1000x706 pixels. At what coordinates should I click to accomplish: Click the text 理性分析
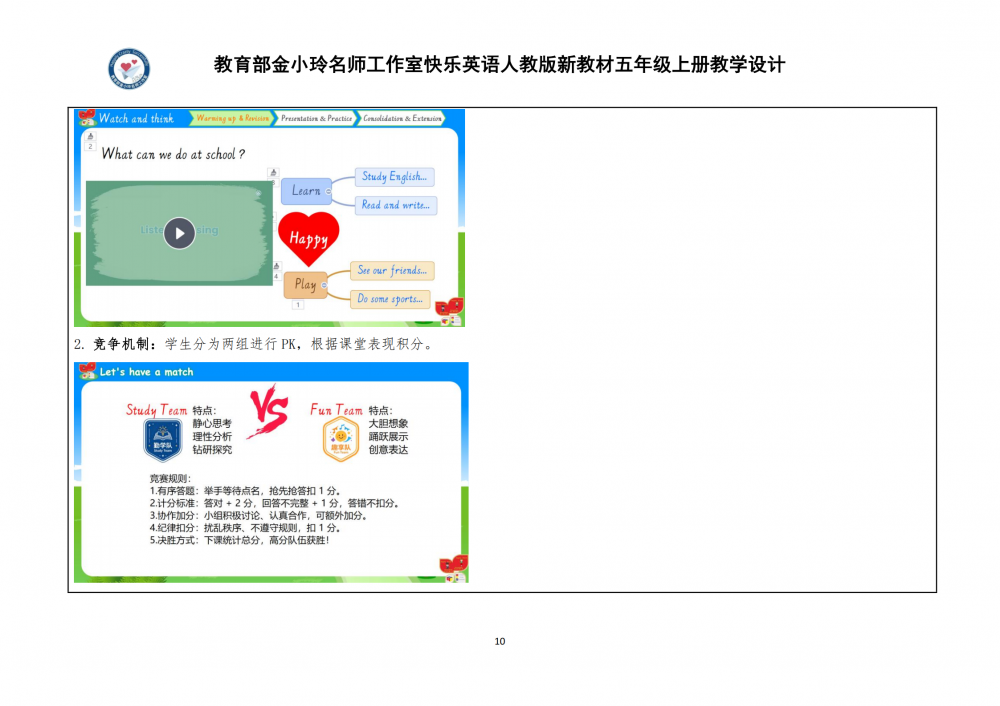212,437
